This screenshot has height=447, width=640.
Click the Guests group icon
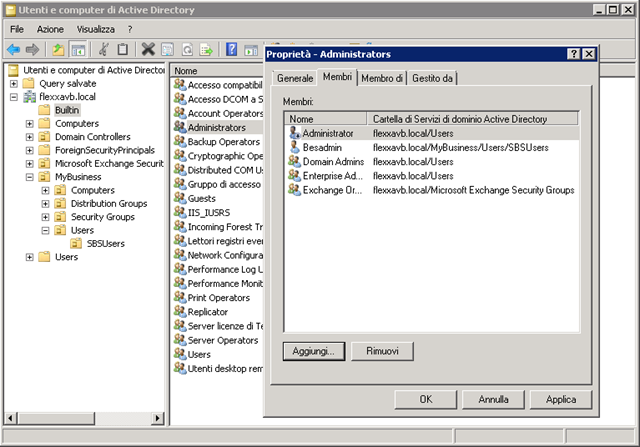point(180,198)
